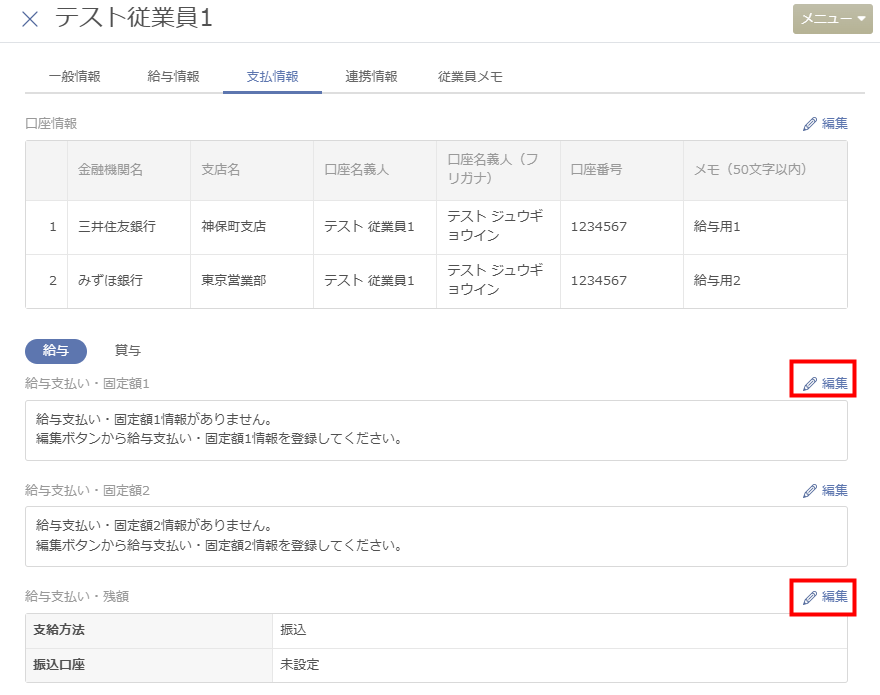Close the テスト従業員1 employee page with X
Screen dimensions: 880x695
pyautogui.click(x=30, y=19)
